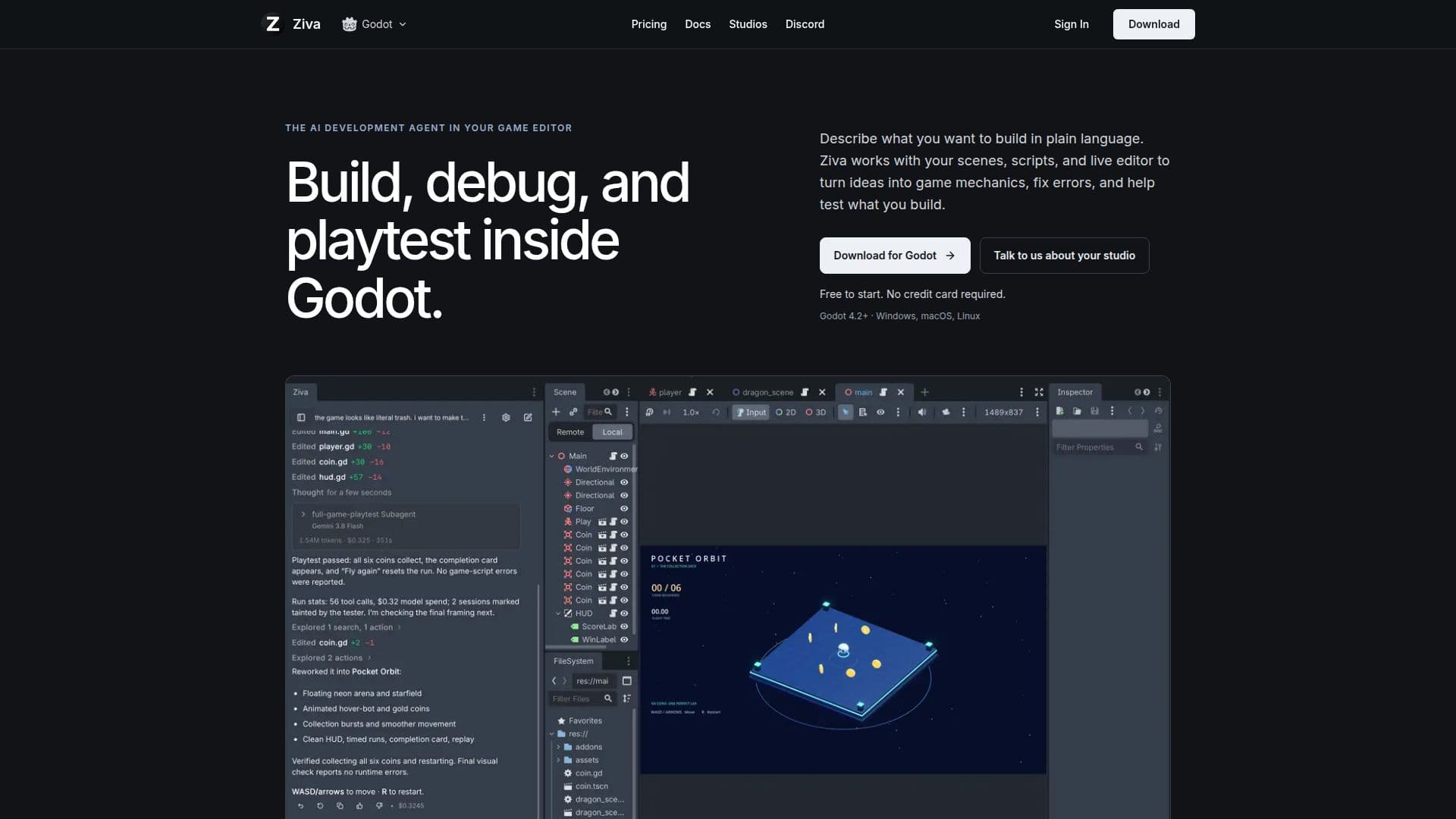Add a new node with the Scene plus icon
Viewport: 1456px width, 819px height.
pyautogui.click(x=556, y=412)
